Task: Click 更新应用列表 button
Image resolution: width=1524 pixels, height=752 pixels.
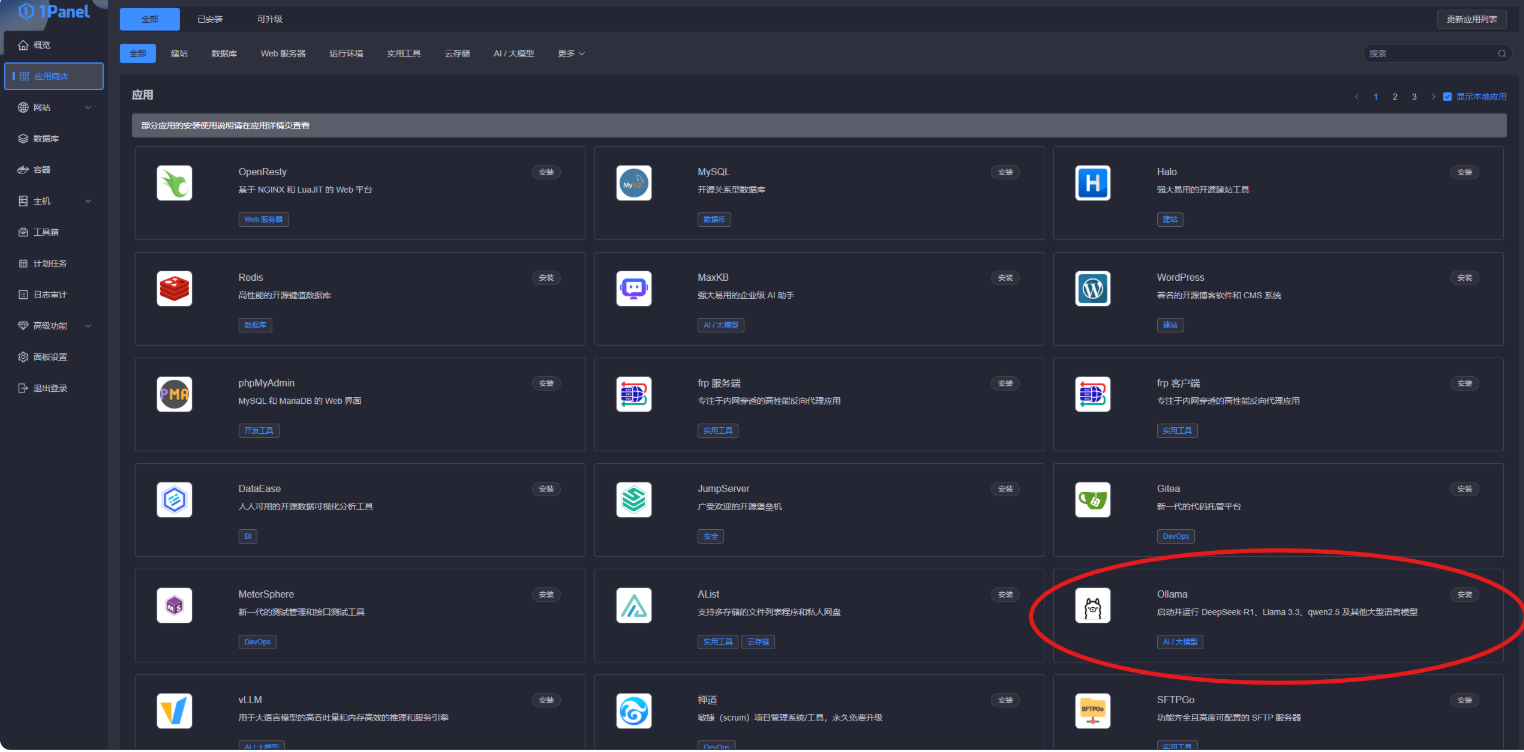Action: tap(1472, 19)
